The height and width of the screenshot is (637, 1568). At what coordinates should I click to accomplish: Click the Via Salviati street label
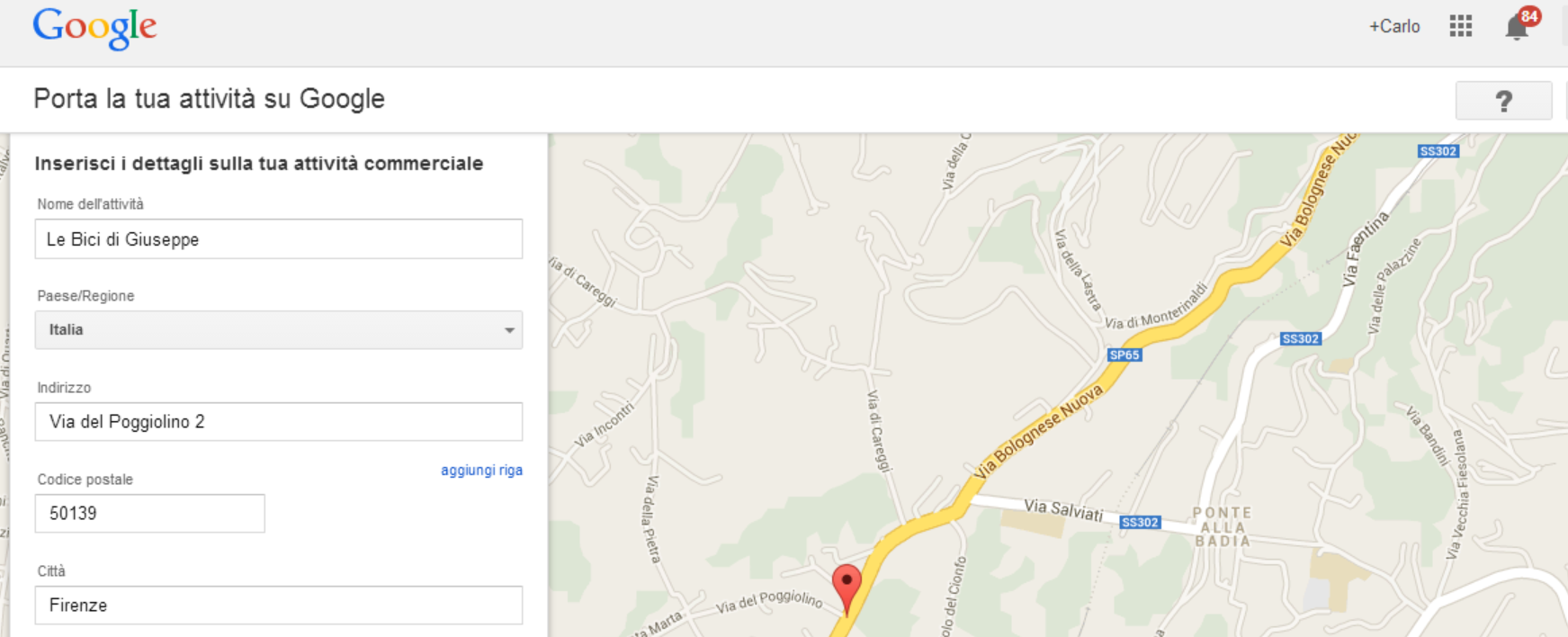pos(1063,510)
